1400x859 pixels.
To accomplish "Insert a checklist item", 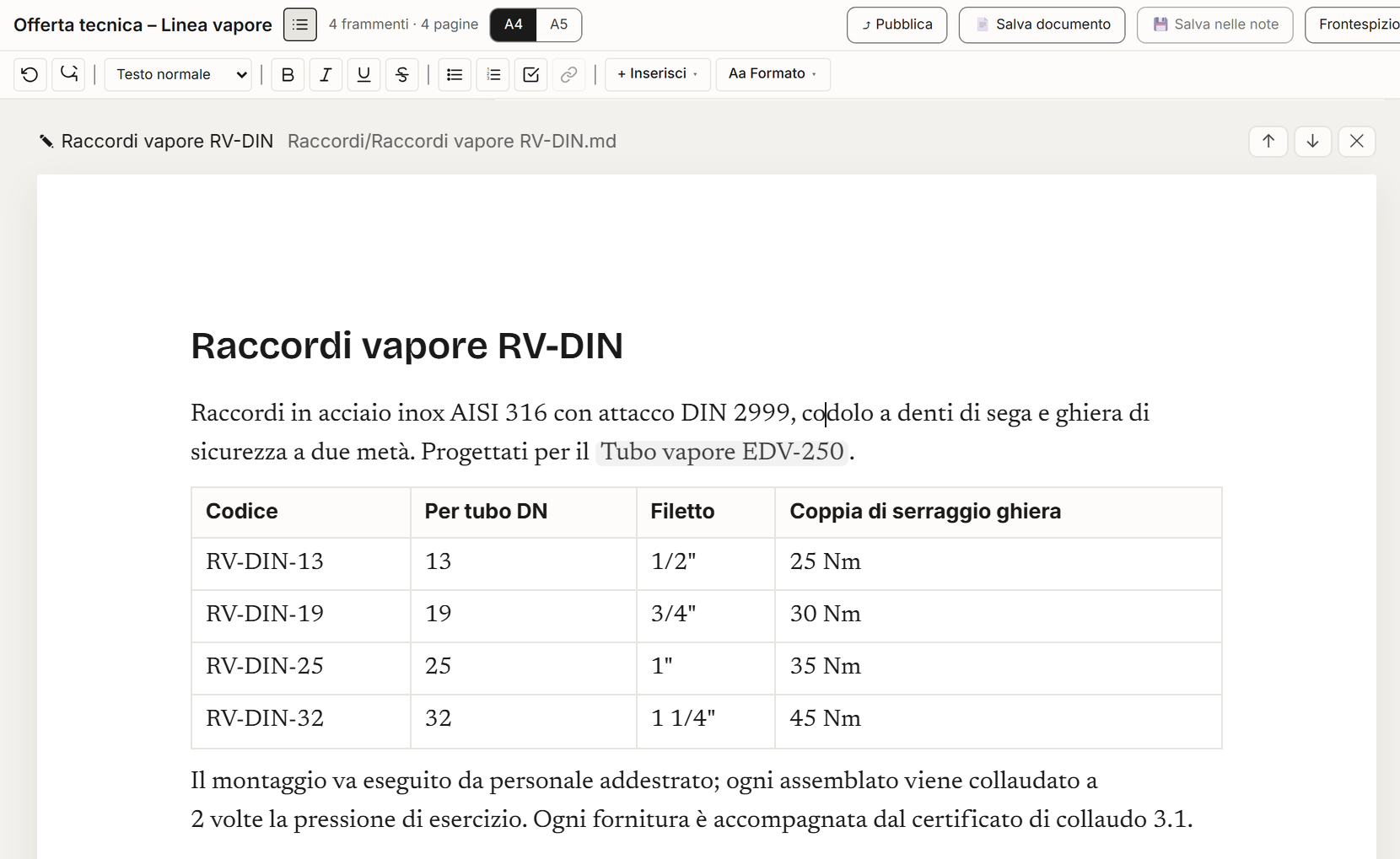I will point(531,74).
